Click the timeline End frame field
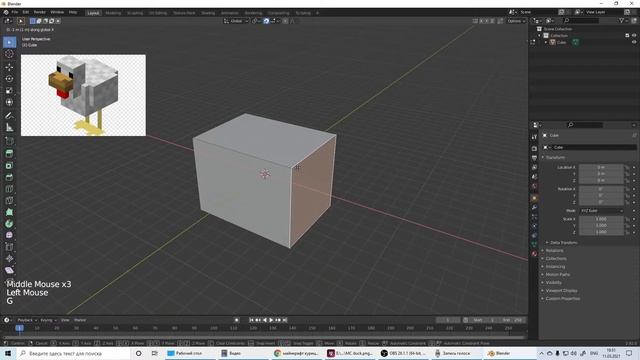The image size is (640, 360). click(x=512, y=320)
